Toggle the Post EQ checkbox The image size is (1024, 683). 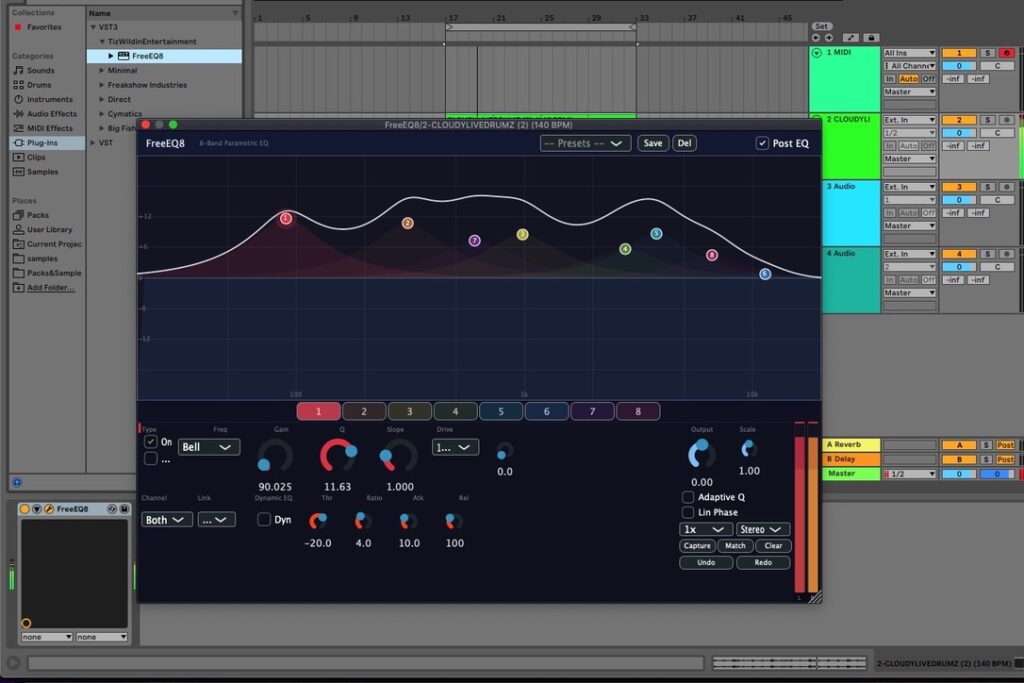click(761, 143)
